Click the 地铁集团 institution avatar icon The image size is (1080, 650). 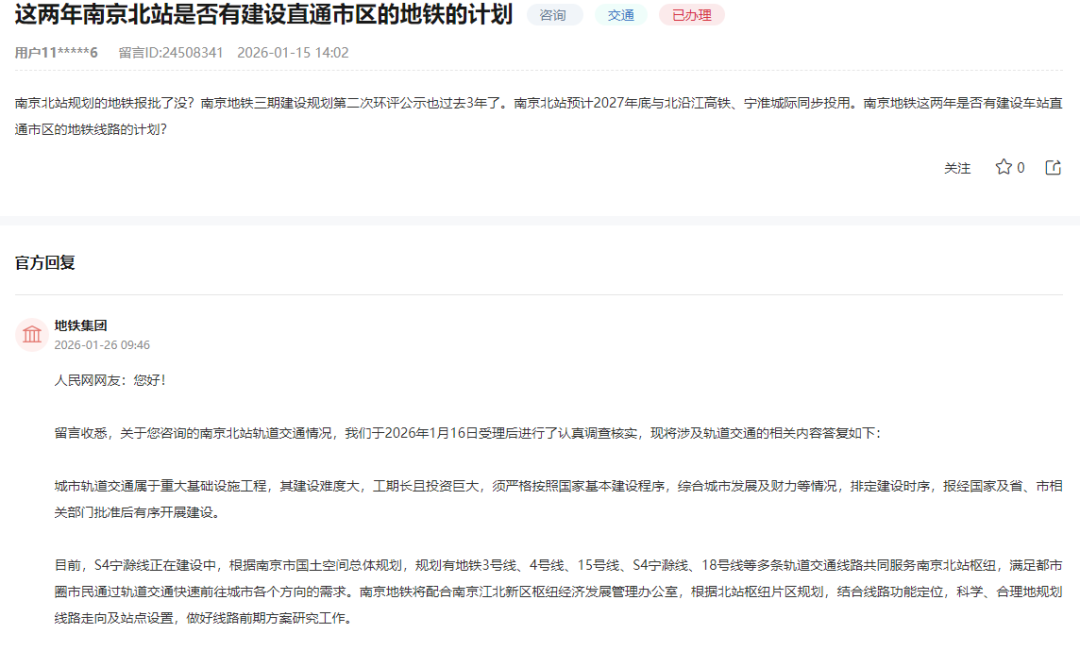pos(32,334)
